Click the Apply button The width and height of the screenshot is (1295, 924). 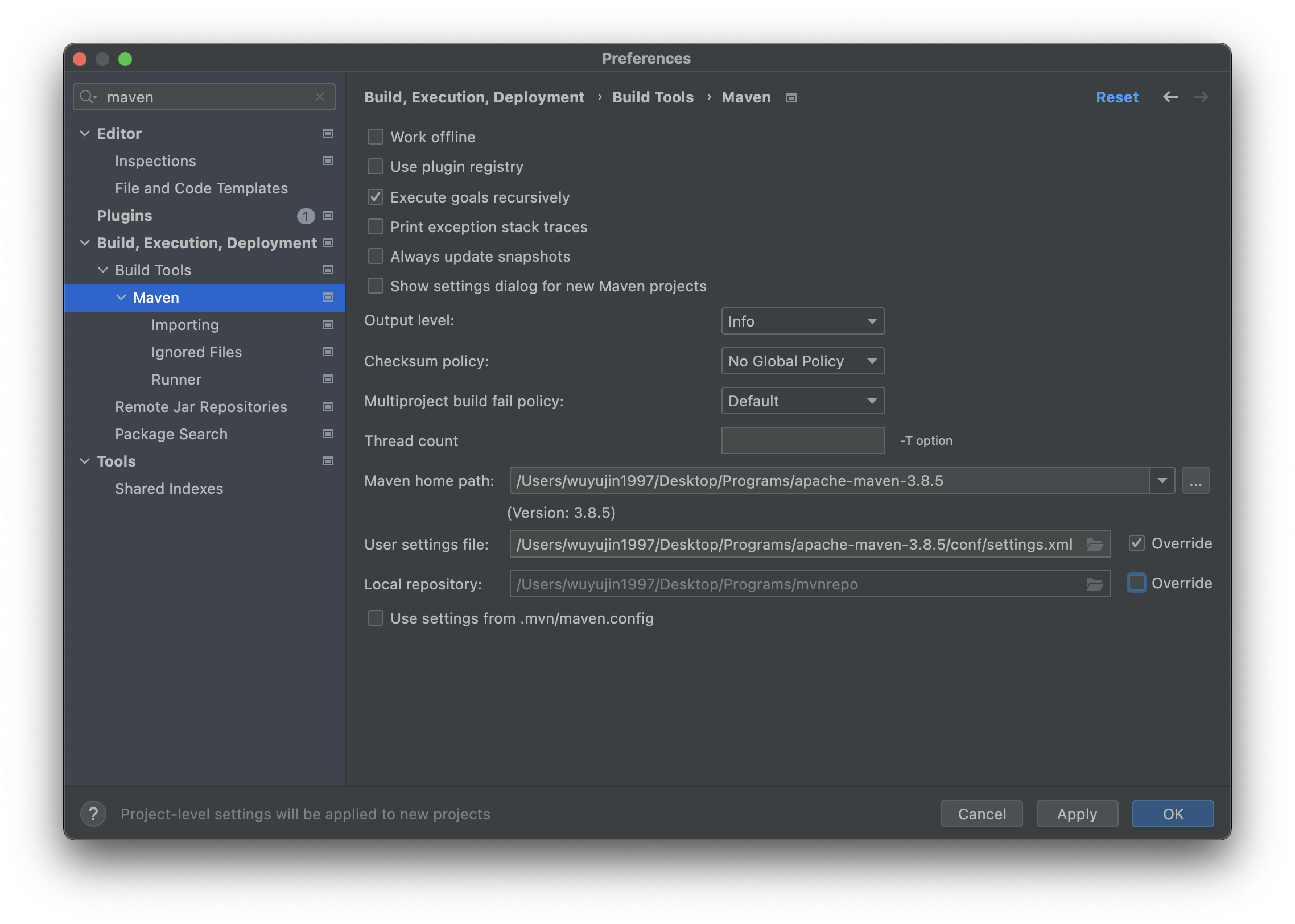pos(1076,813)
